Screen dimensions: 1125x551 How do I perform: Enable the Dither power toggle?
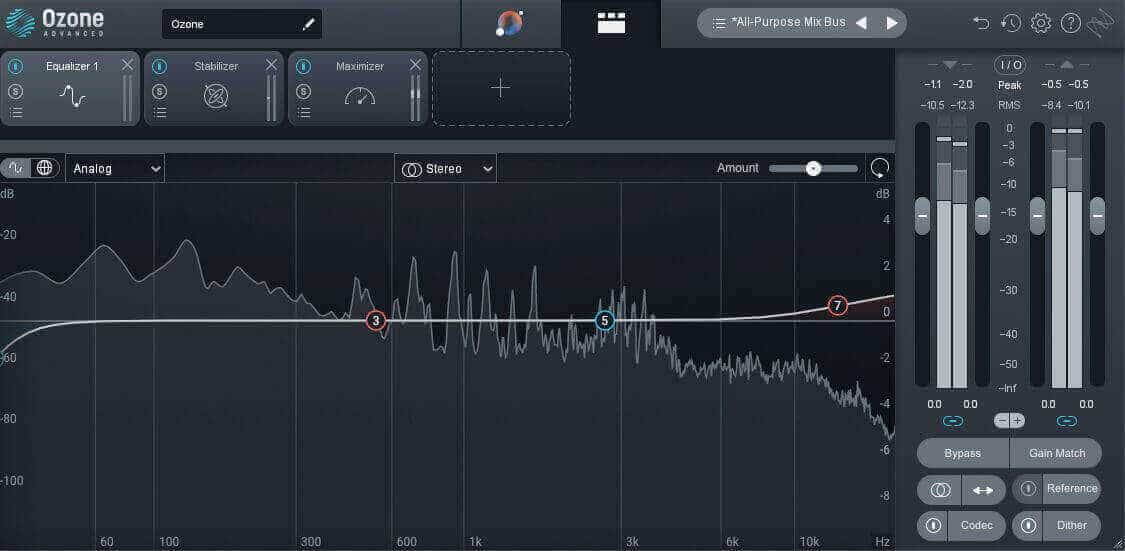[1028, 525]
